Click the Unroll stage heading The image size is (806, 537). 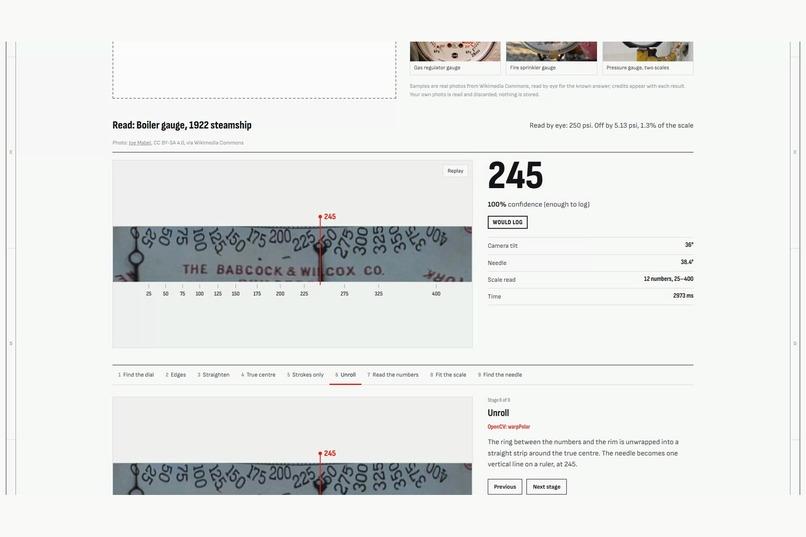pyautogui.click(x=498, y=413)
